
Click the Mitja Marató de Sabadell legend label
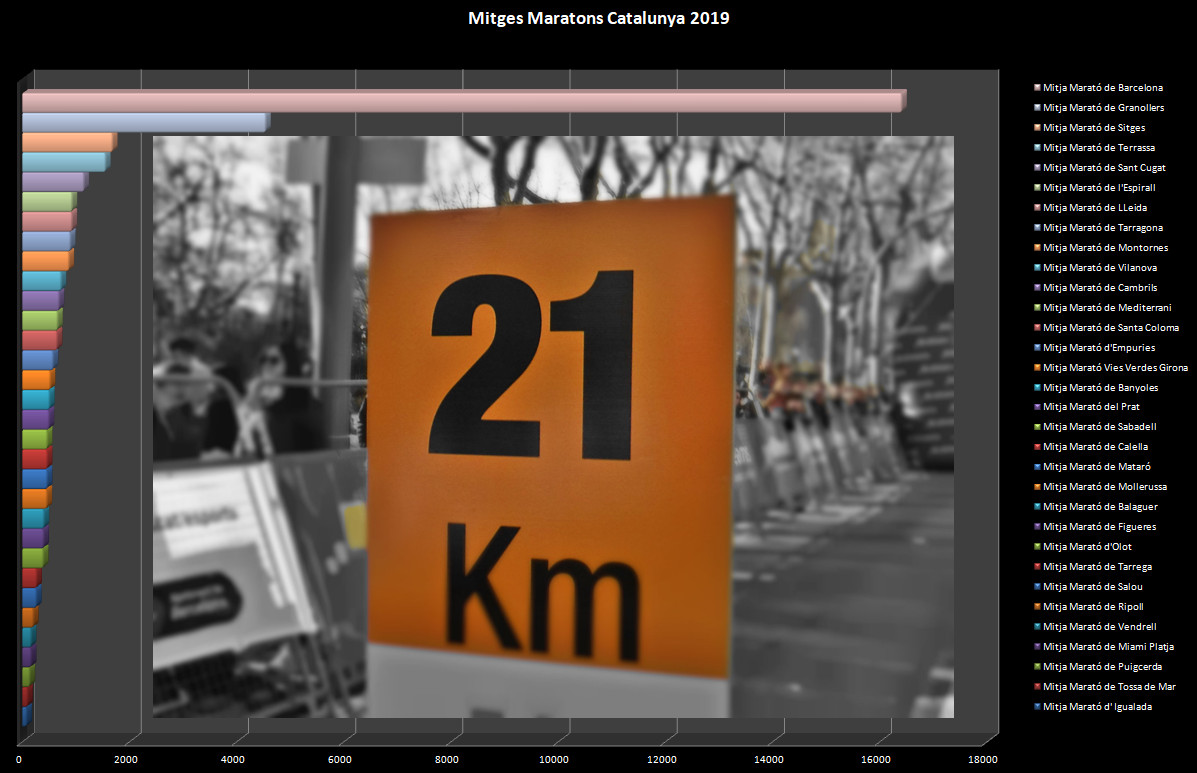(x=1099, y=427)
